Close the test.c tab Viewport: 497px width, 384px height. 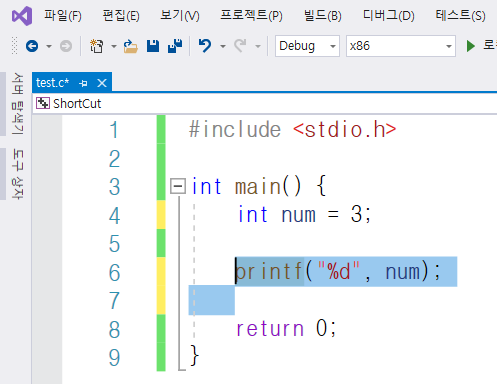pos(102,83)
